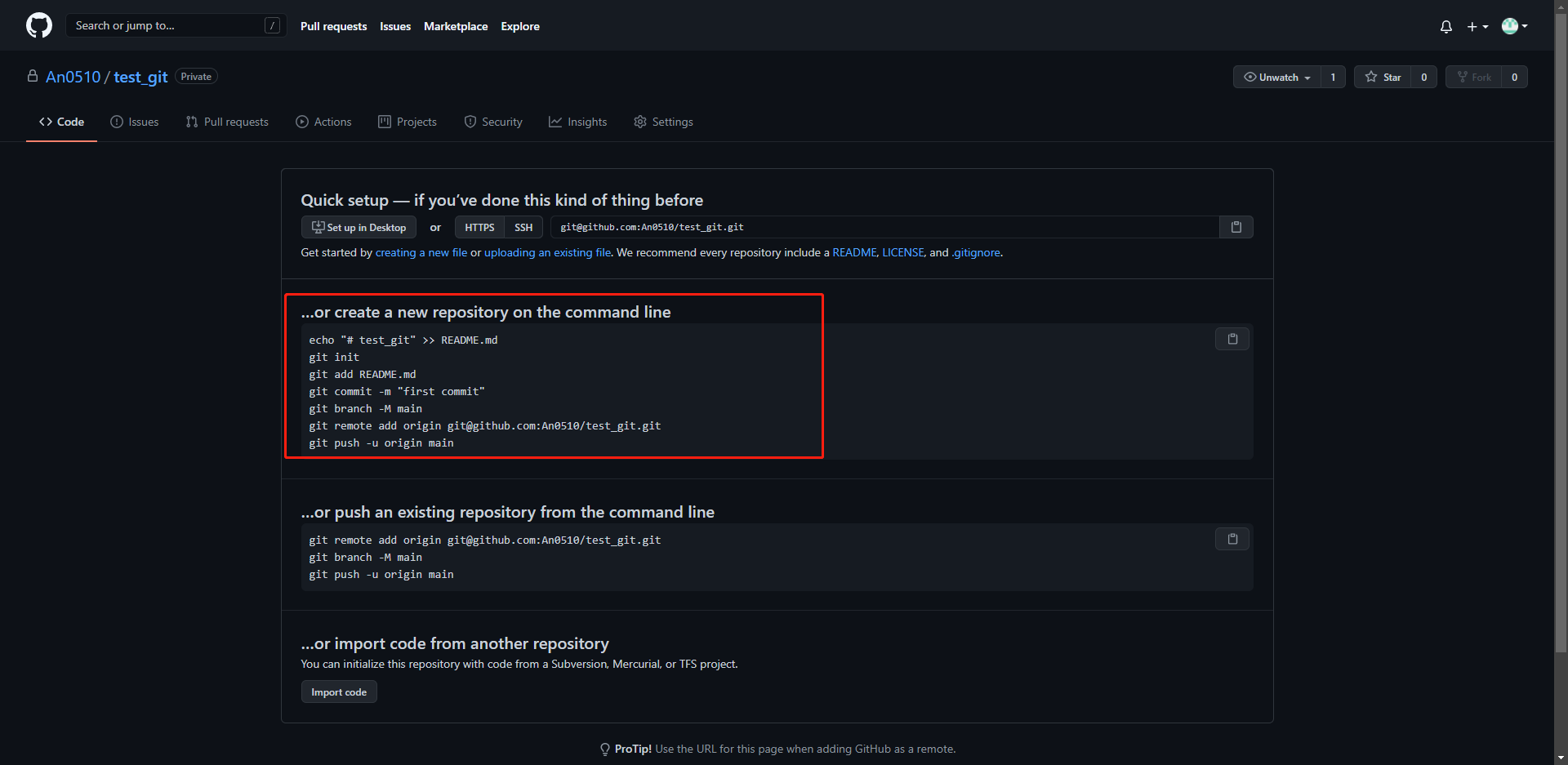Open Marketplace in the top navigation
The width and height of the screenshot is (1568, 765).
[456, 26]
